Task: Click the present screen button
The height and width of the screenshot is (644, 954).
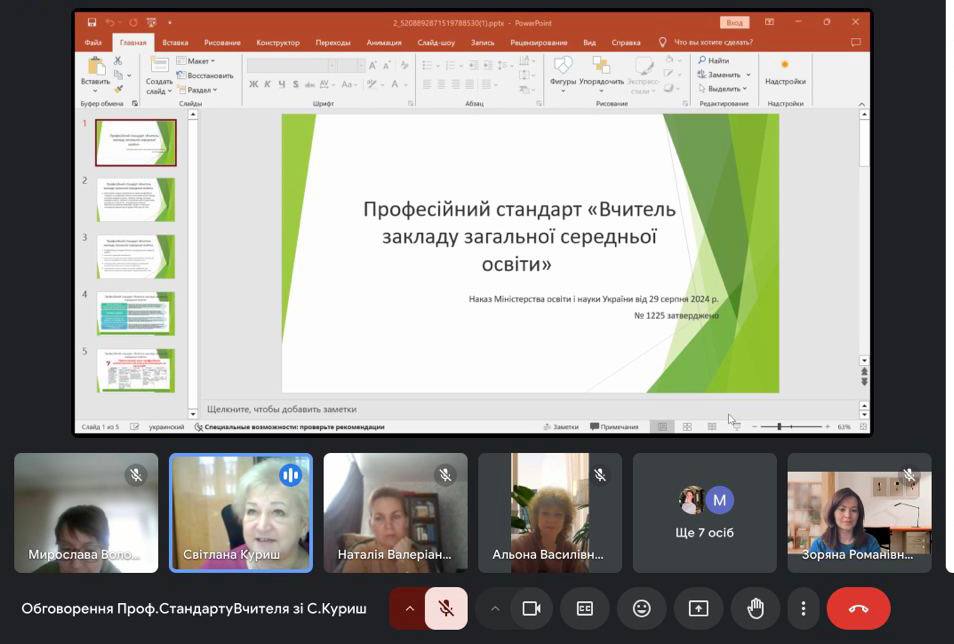Action: click(698, 608)
